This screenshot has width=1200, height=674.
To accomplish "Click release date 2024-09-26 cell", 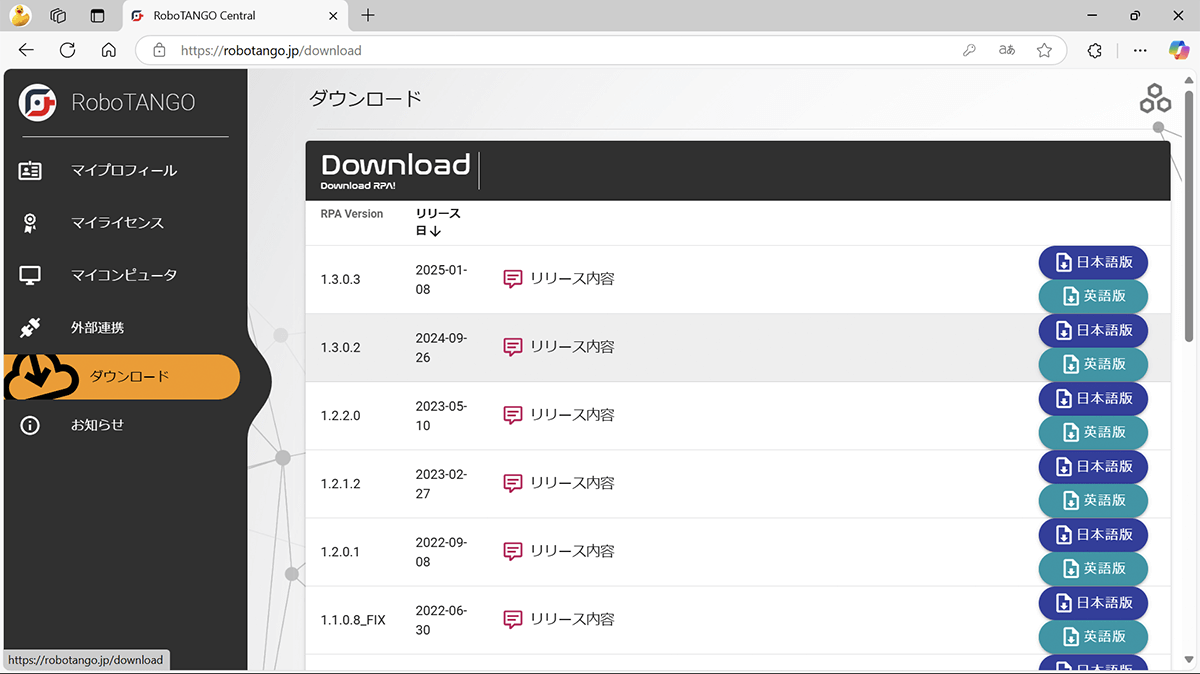I will pyautogui.click(x=441, y=347).
